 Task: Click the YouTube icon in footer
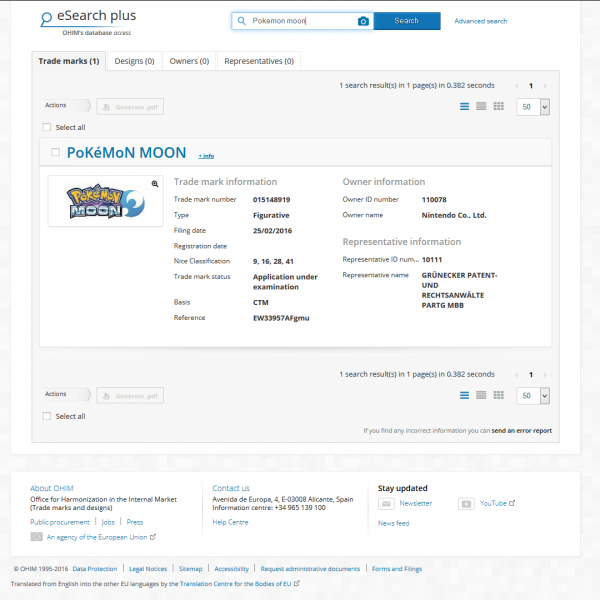(466, 504)
